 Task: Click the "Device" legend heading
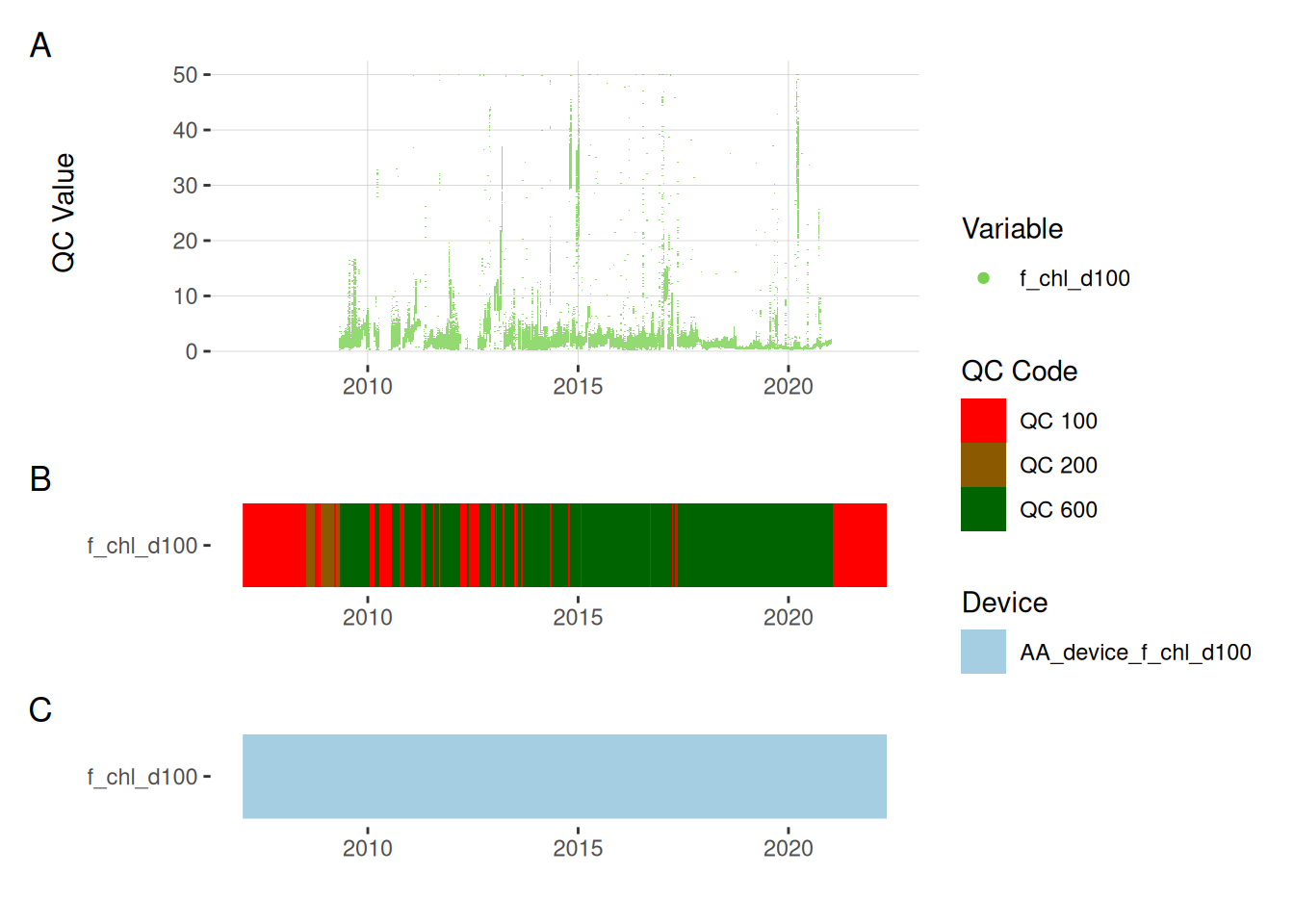[1004, 603]
